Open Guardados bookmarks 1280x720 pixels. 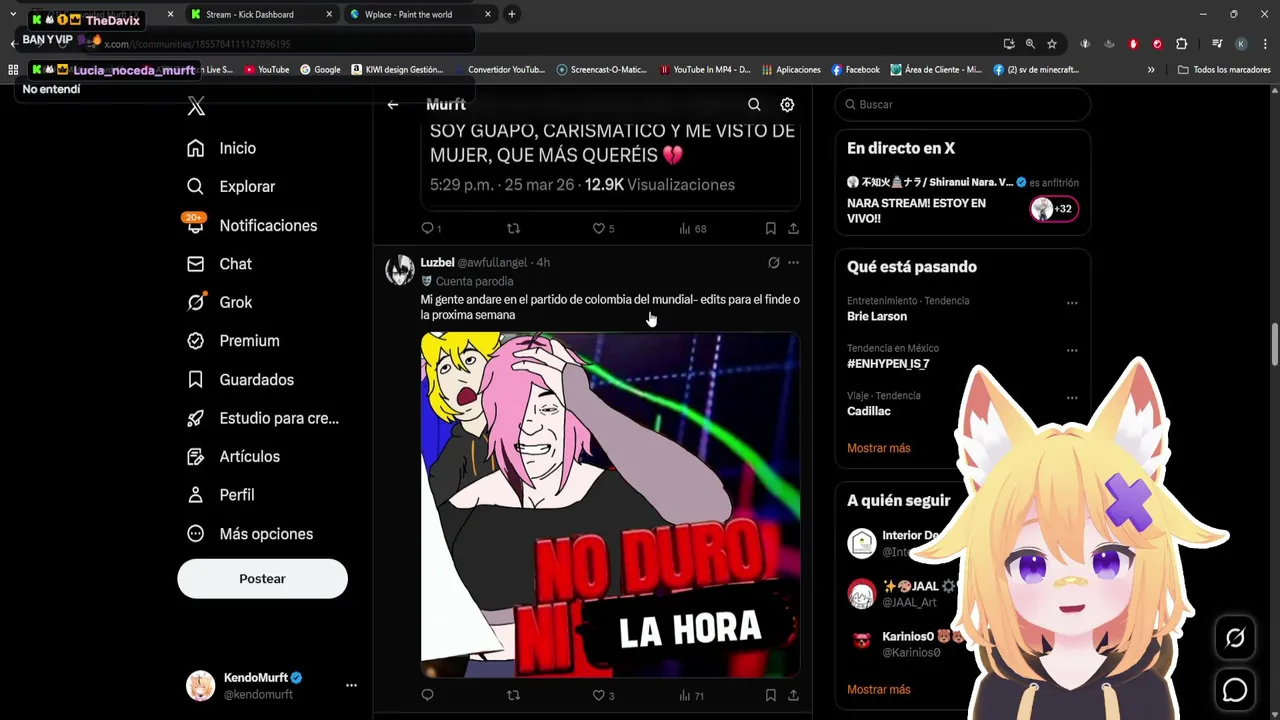tap(240, 380)
